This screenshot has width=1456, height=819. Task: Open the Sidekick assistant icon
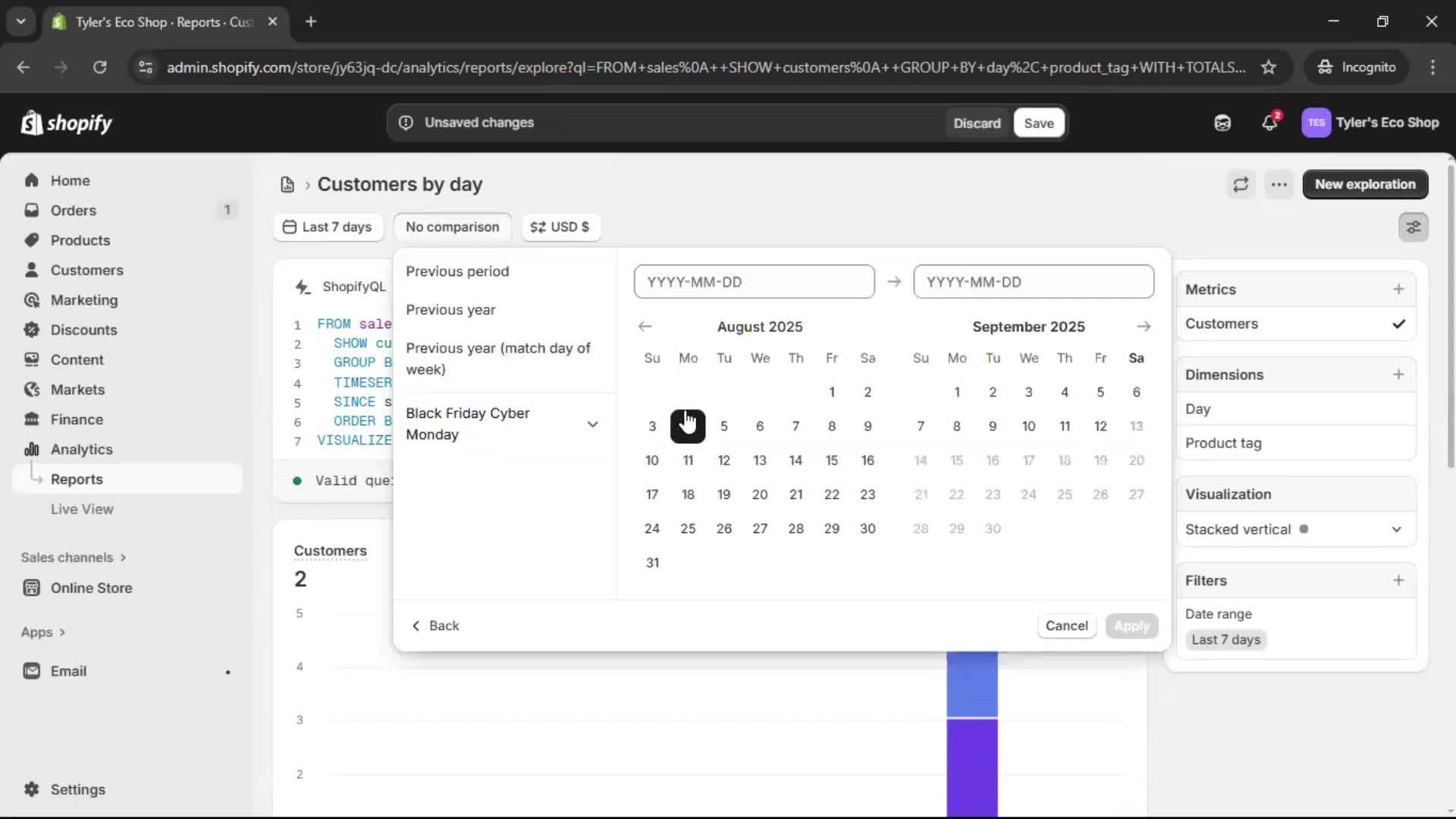[x=1222, y=123]
